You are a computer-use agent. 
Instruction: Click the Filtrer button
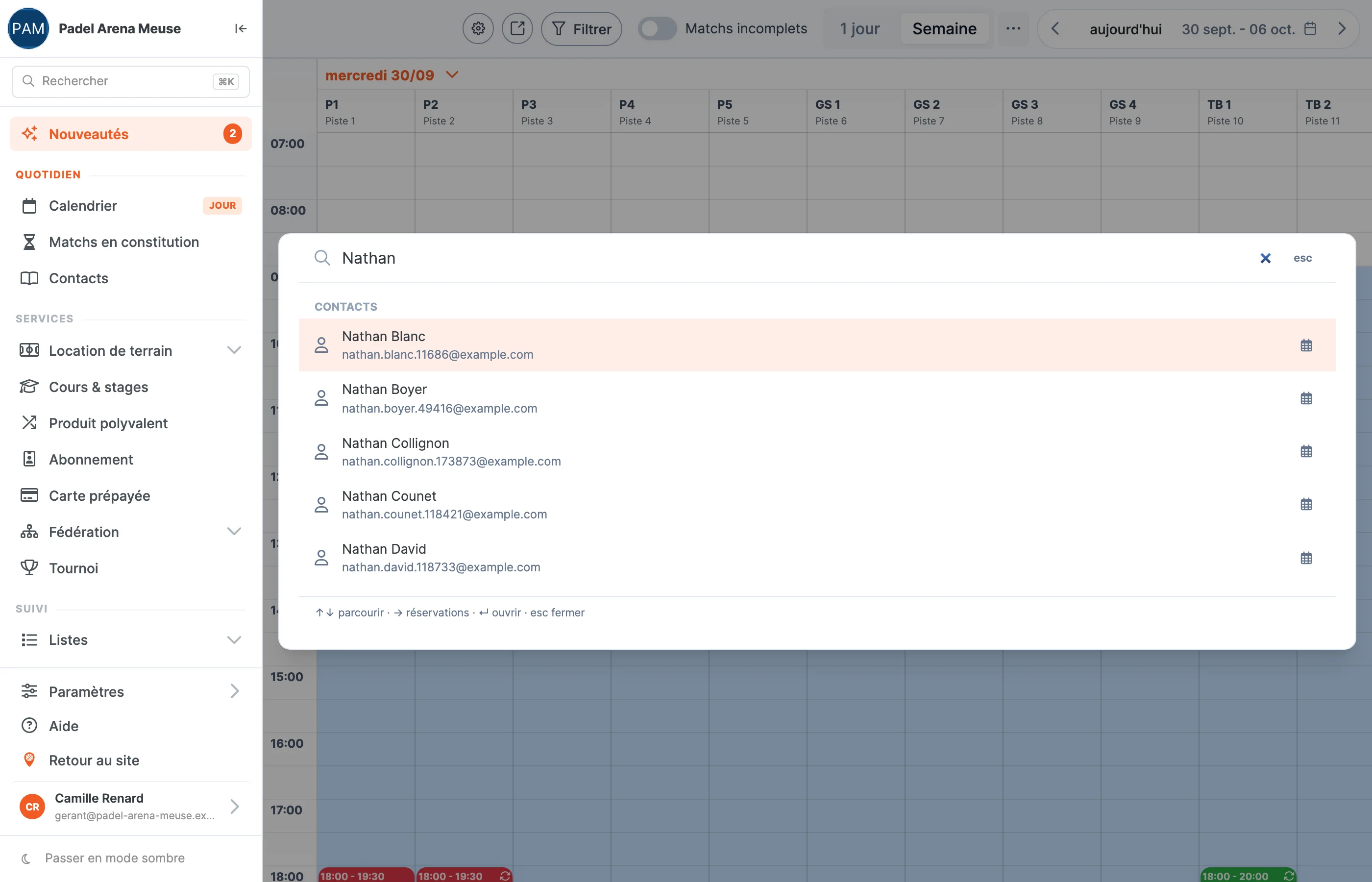coord(581,28)
